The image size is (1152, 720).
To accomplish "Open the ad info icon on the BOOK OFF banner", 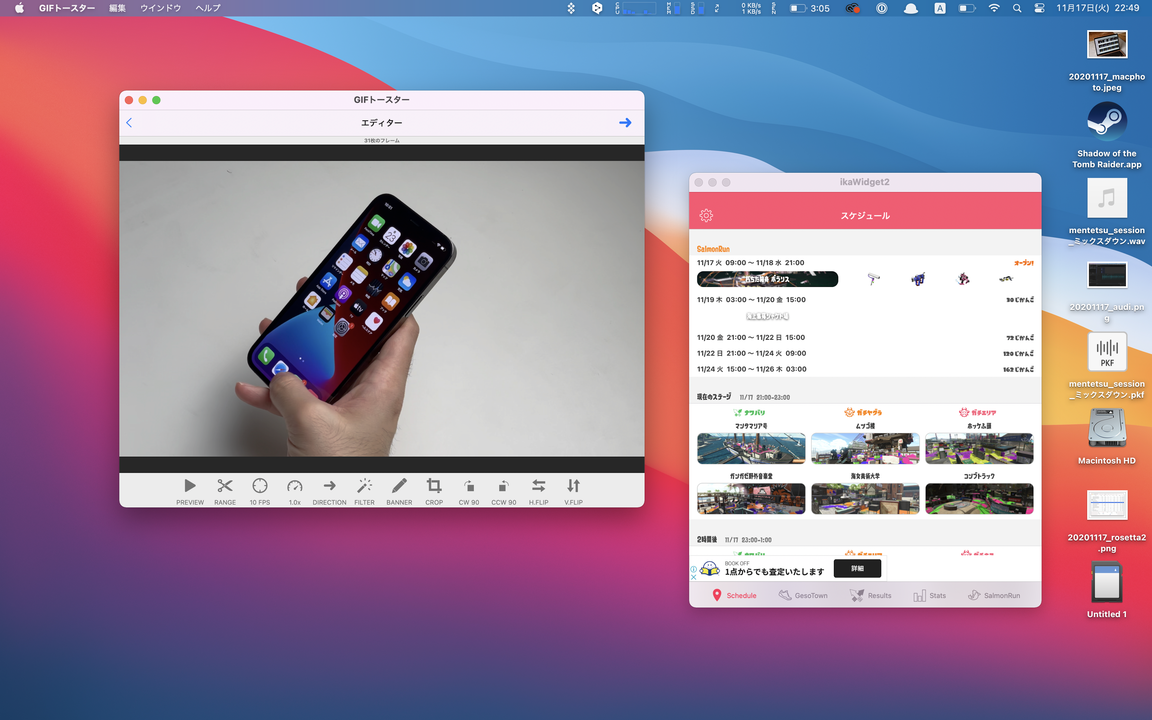I will click(x=694, y=569).
